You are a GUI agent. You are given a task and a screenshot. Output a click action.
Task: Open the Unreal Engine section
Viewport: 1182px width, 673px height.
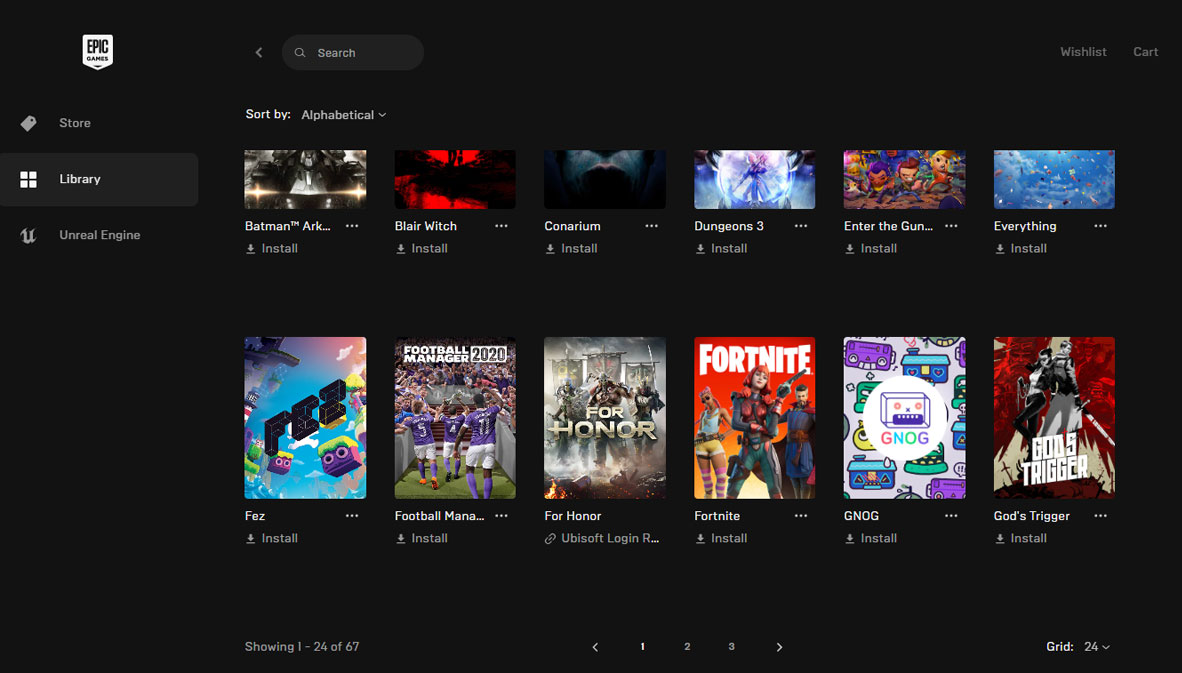(99, 235)
